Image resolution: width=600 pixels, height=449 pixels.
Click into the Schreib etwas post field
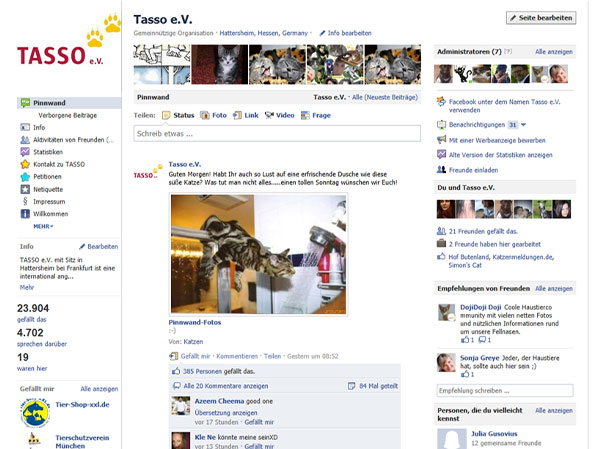[x=277, y=134]
